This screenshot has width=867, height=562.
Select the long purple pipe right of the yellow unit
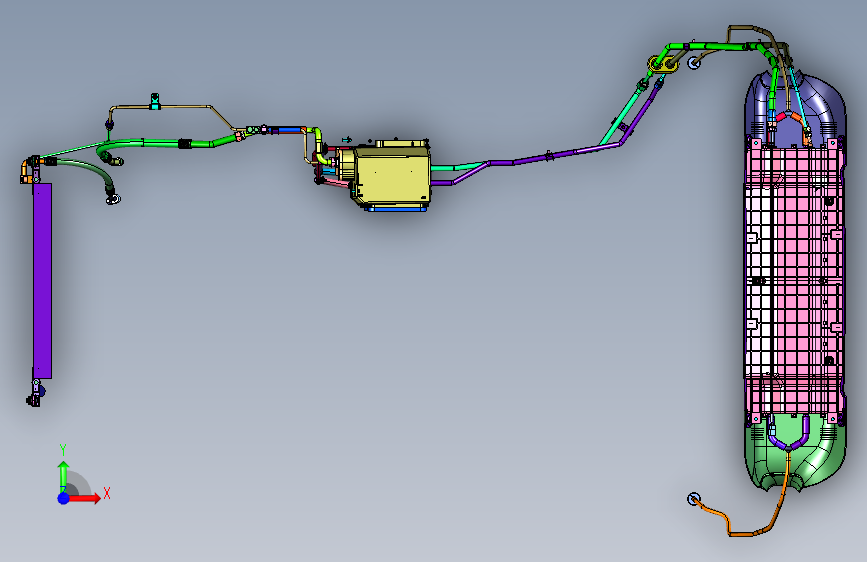tap(545, 155)
